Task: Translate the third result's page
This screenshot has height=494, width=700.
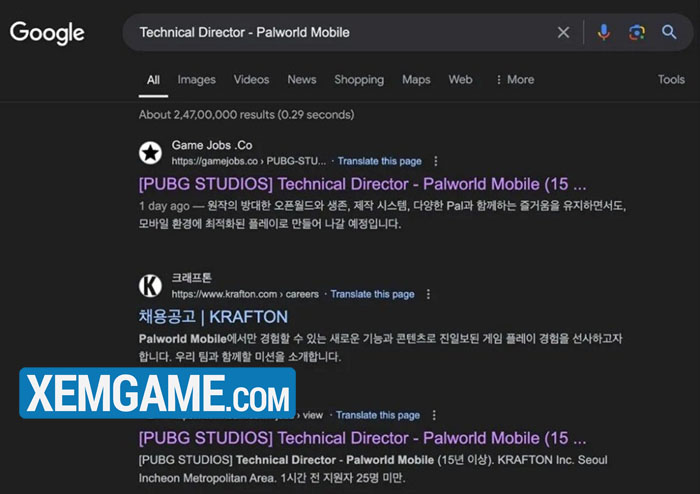Action: (378, 415)
